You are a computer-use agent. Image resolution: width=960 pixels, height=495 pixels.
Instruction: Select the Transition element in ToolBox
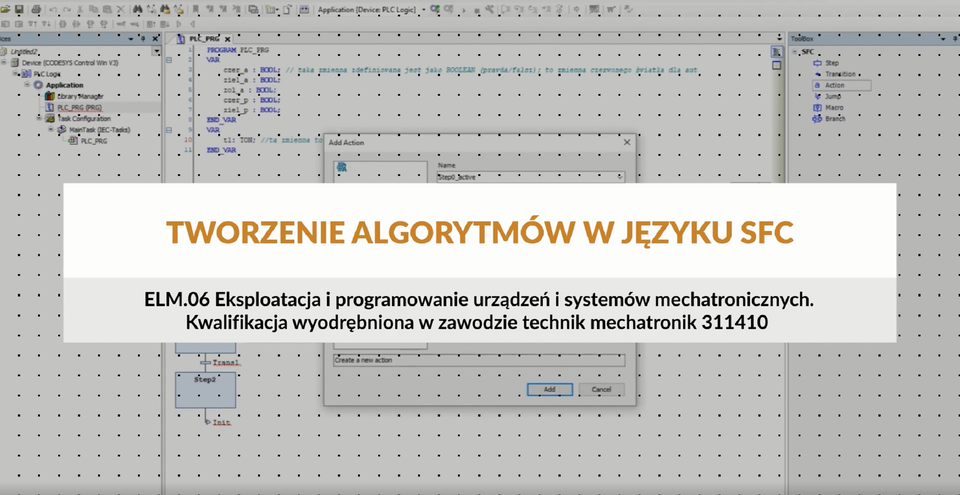[x=838, y=74]
